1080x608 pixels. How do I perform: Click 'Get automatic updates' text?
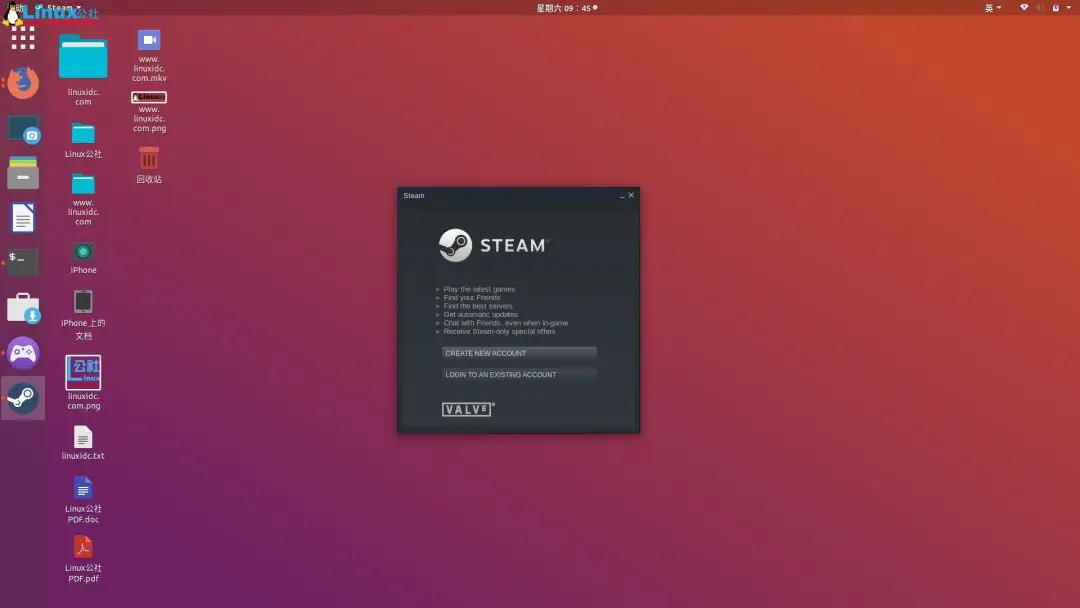[x=480, y=314]
